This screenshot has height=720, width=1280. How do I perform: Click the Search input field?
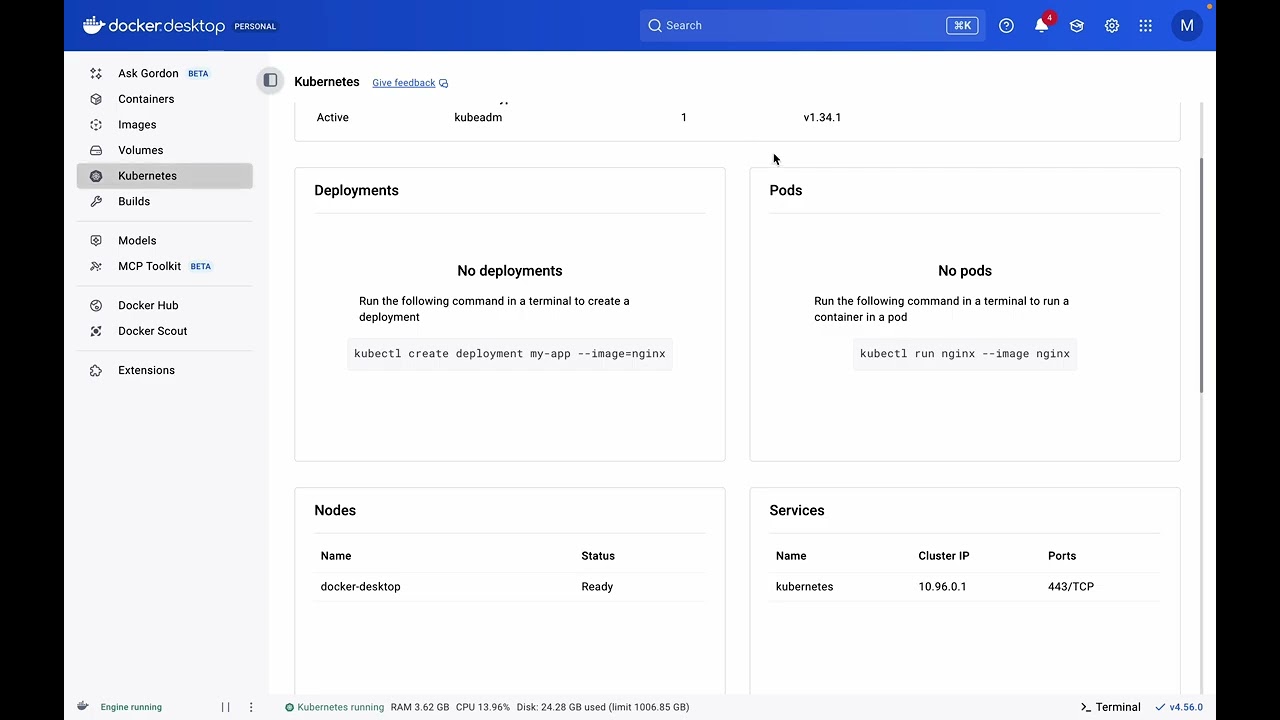[x=812, y=26]
